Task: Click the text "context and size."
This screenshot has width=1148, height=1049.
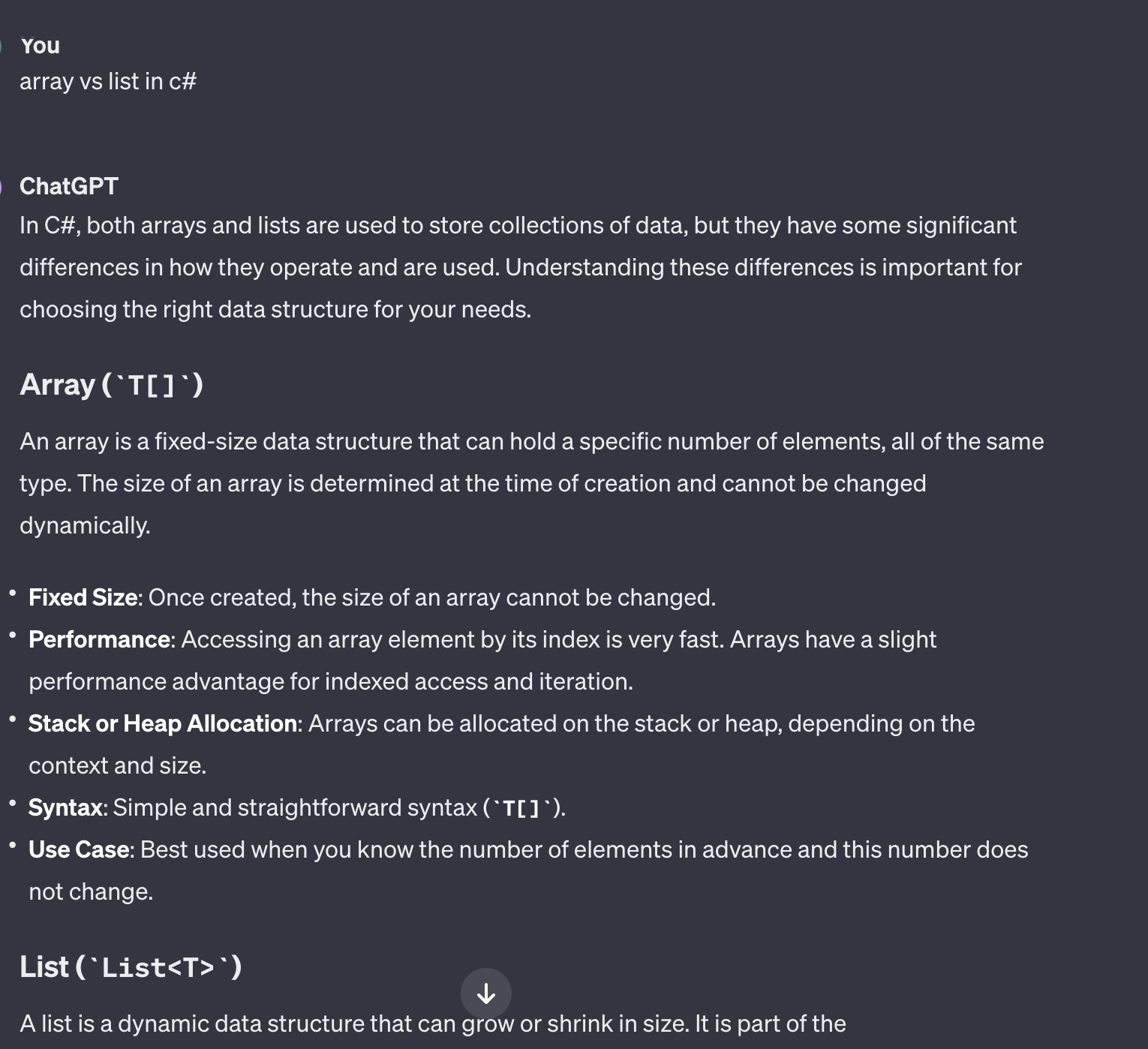Action: click(117, 765)
